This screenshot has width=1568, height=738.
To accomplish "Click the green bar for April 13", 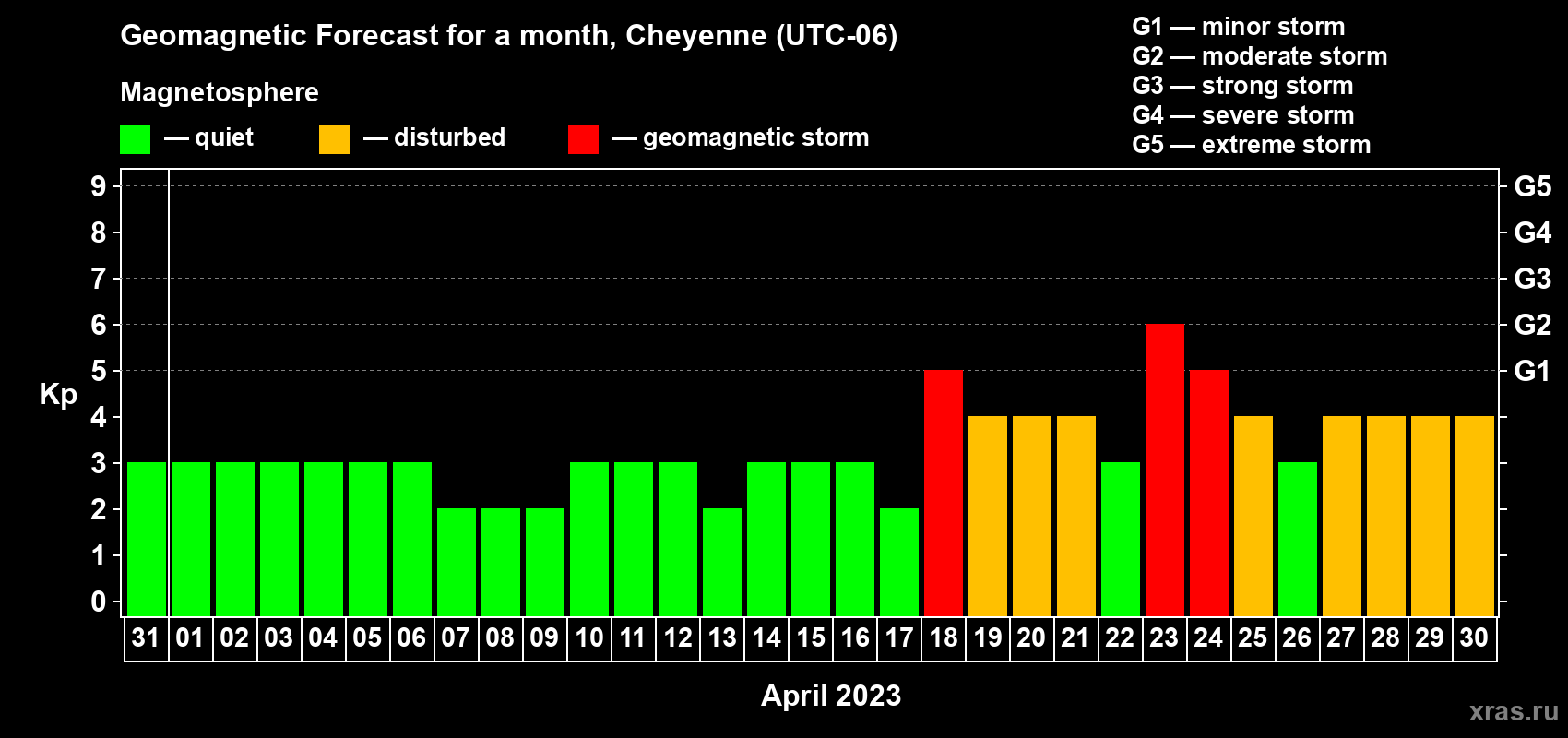I will pyautogui.click(x=722, y=562).
